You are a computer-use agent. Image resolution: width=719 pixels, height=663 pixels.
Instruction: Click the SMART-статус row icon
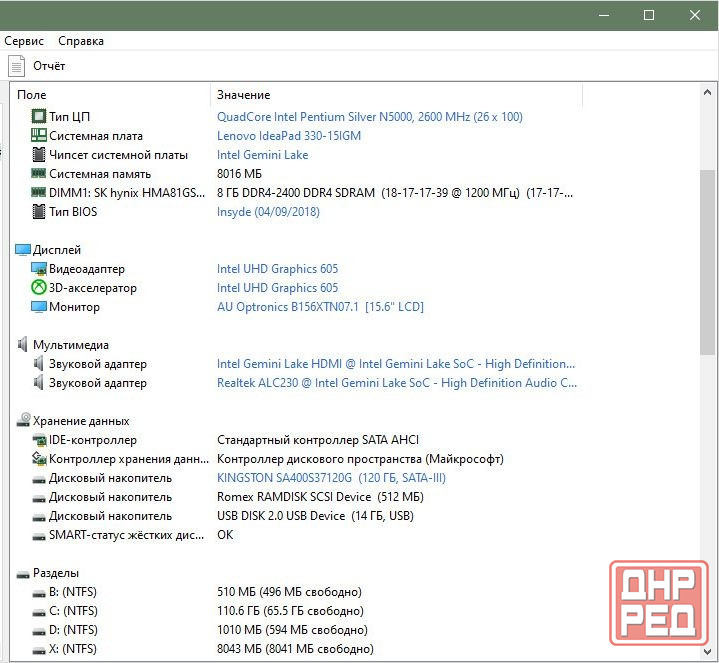click(x=39, y=537)
